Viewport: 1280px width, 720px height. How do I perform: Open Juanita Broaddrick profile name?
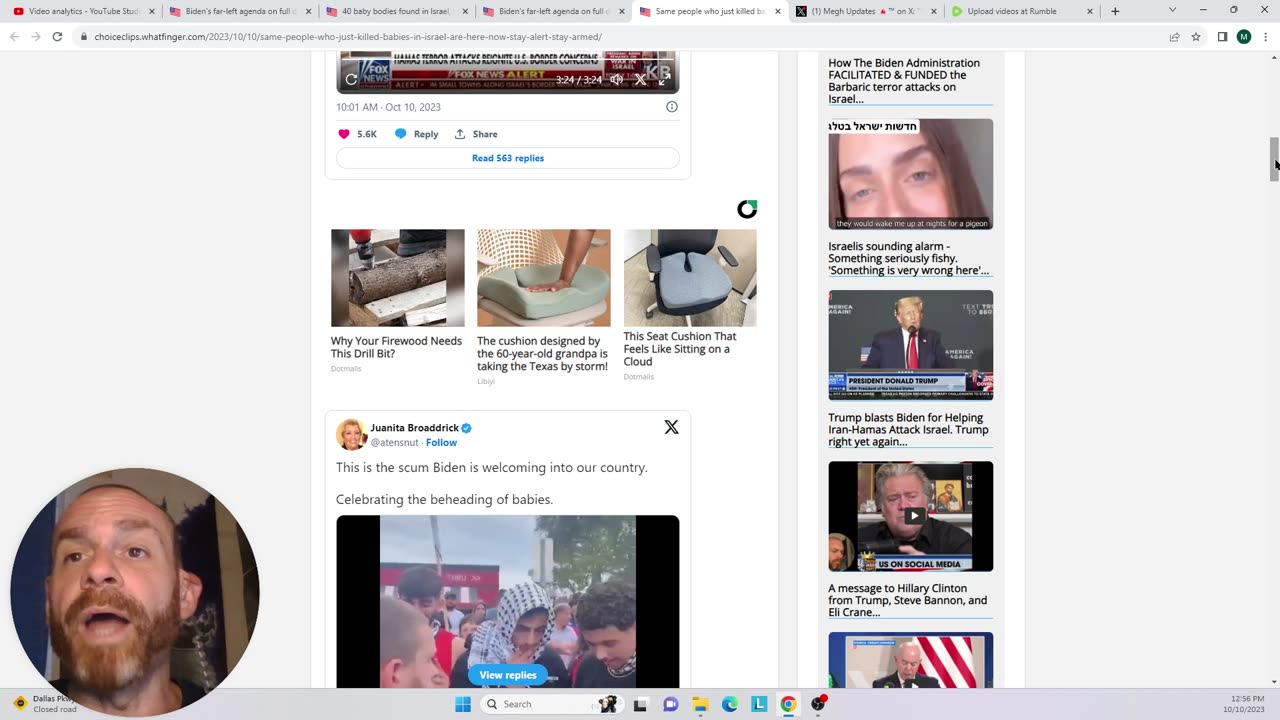pyautogui.click(x=414, y=428)
